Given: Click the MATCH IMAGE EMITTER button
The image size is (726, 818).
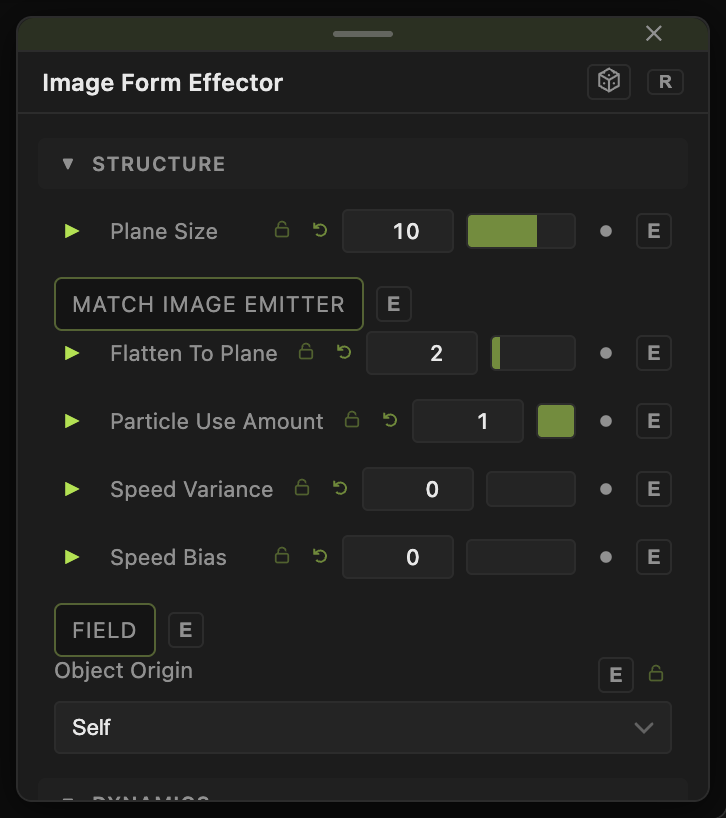Looking at the screenshot, I should point(209,304).
